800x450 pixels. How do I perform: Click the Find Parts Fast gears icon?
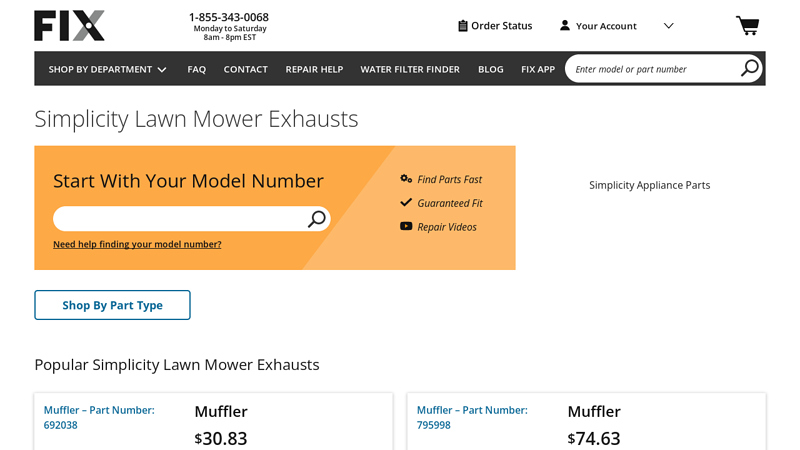pos(406,179)
